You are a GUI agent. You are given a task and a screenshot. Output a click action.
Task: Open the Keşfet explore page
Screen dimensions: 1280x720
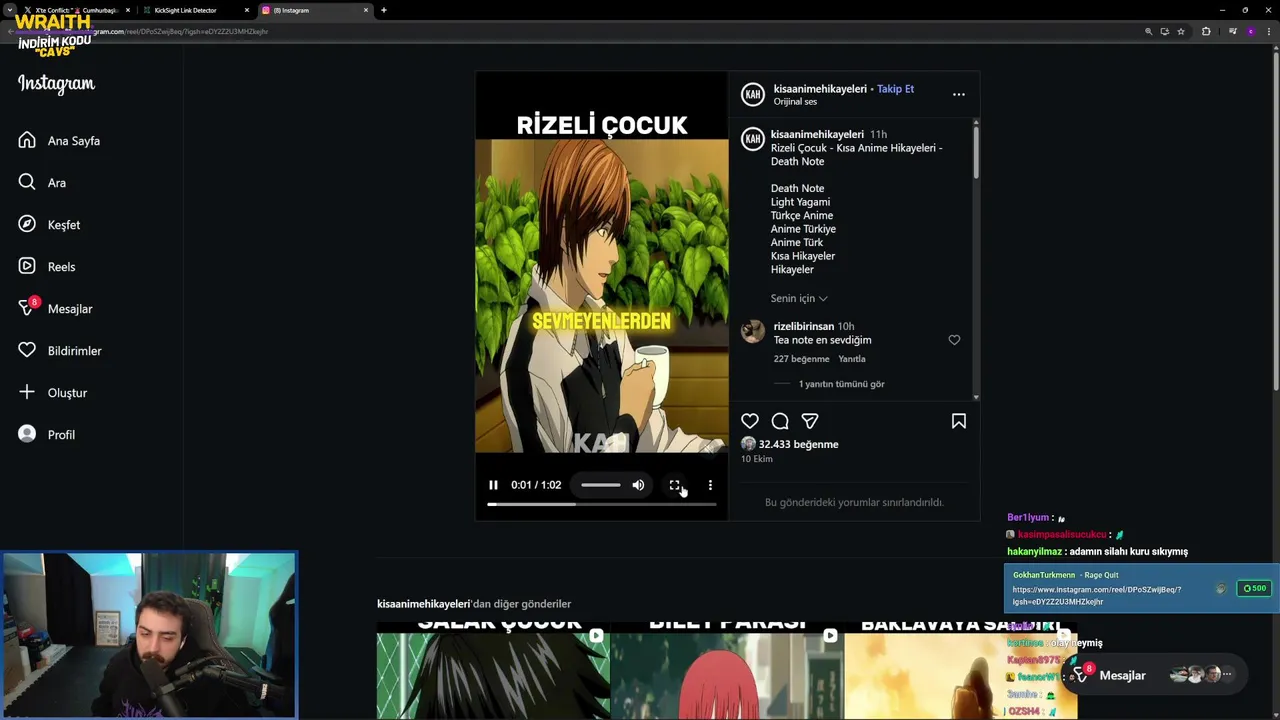[x=50, y=225]
